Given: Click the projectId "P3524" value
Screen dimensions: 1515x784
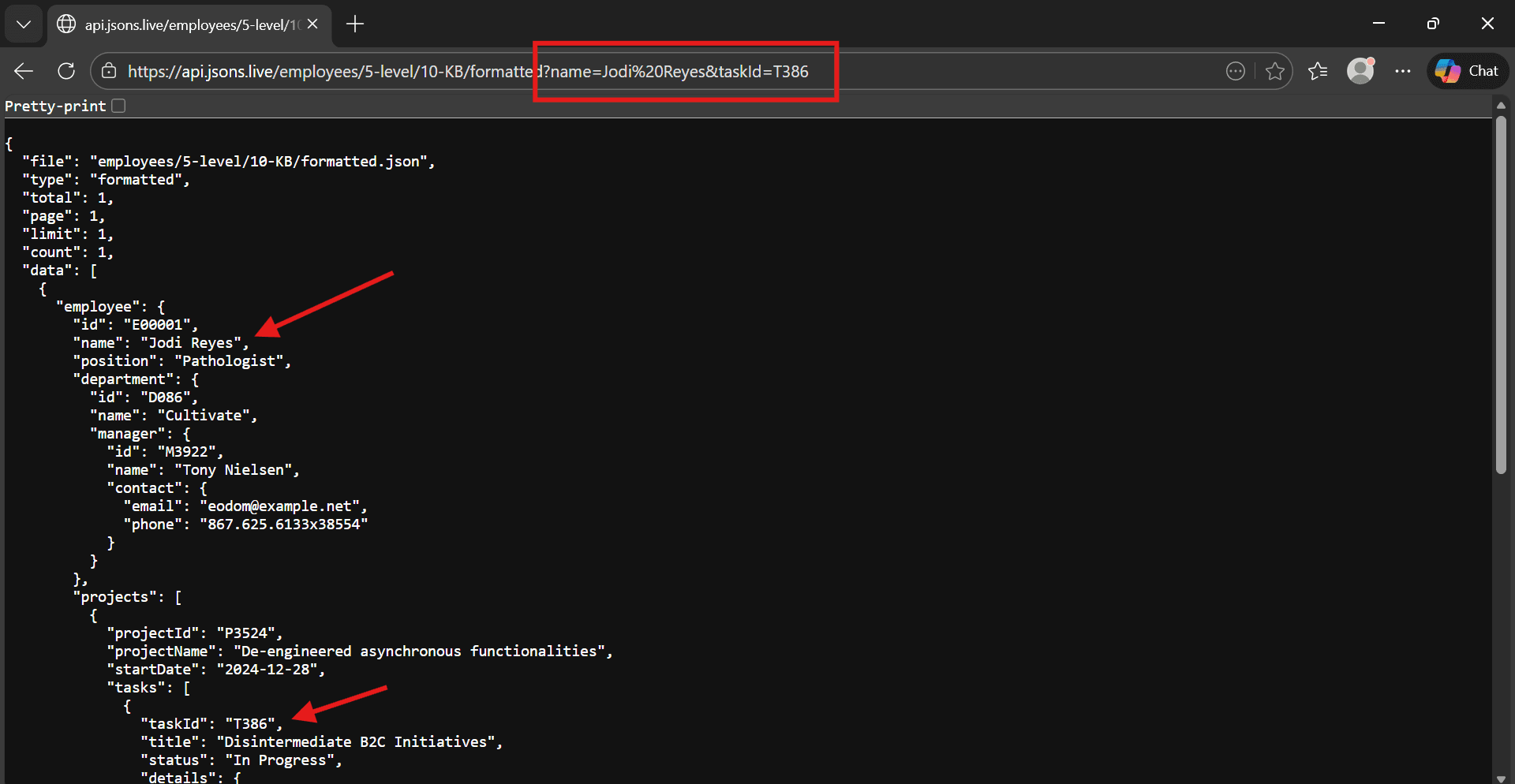Looking at the screenshot, I should point(246,633).
